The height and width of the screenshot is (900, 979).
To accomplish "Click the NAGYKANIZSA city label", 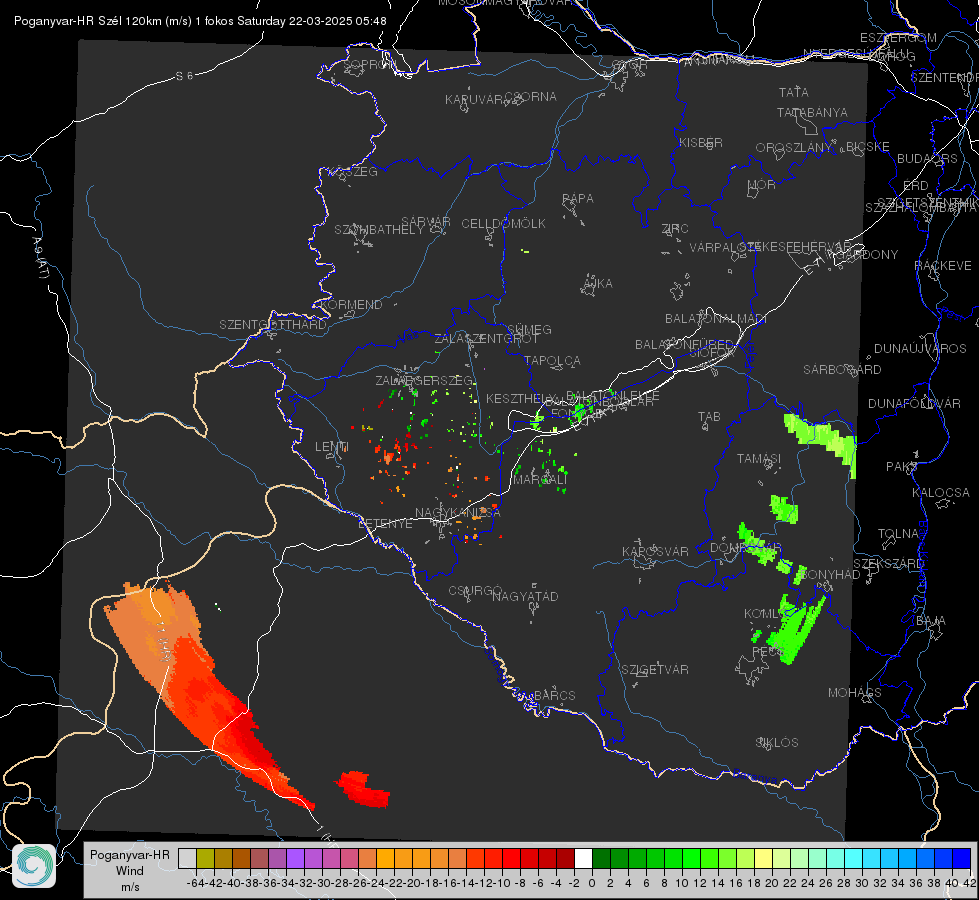I will tap(458, 513).
